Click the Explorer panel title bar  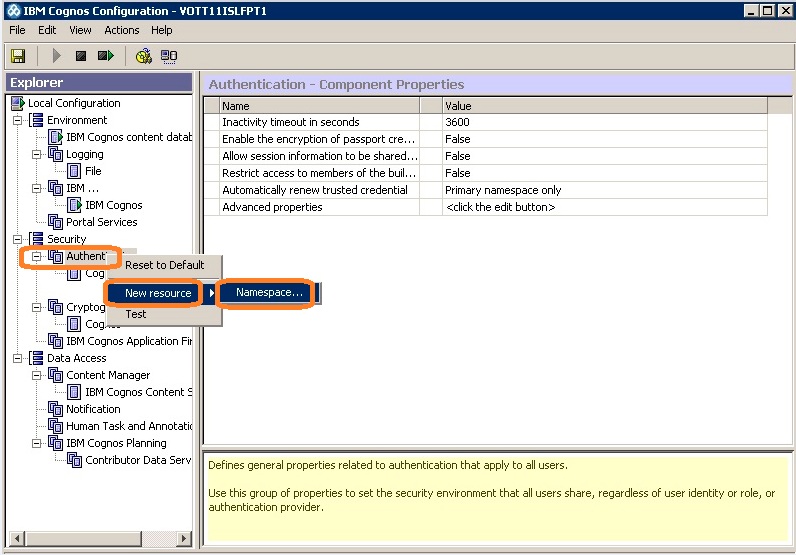(x=99, y=82)
